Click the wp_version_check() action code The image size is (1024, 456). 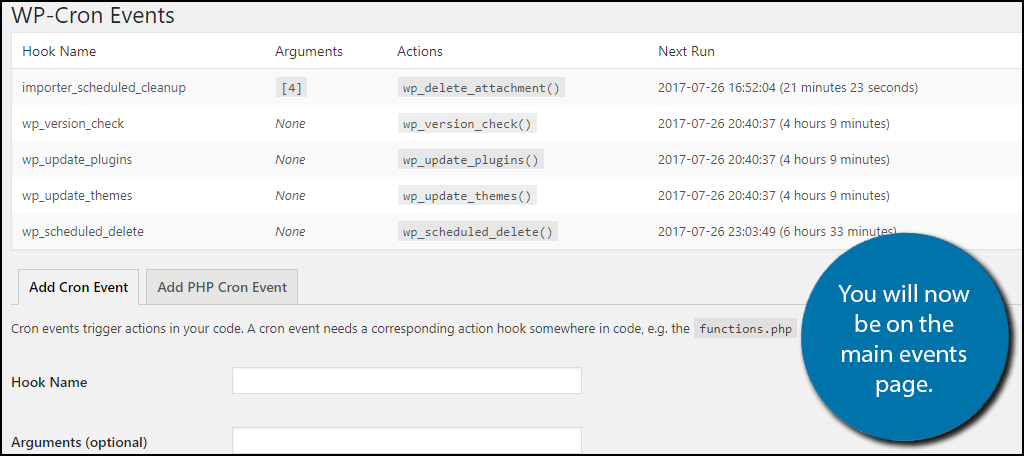(x=467, y=124)
